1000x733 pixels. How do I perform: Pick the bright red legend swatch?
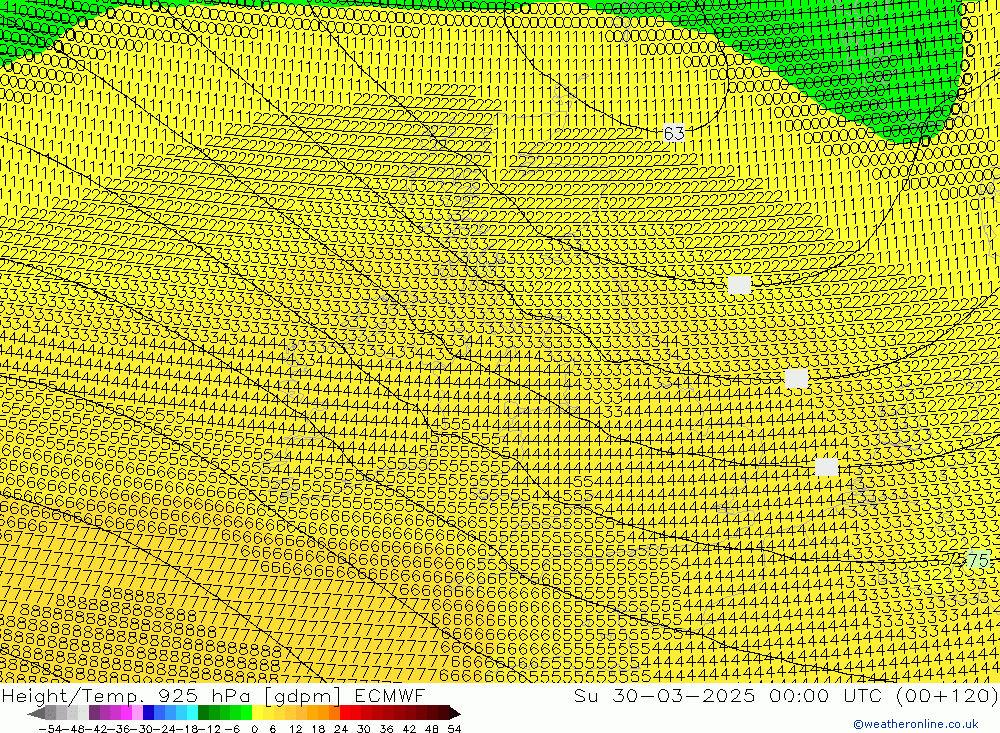click(x=345, y=713)
